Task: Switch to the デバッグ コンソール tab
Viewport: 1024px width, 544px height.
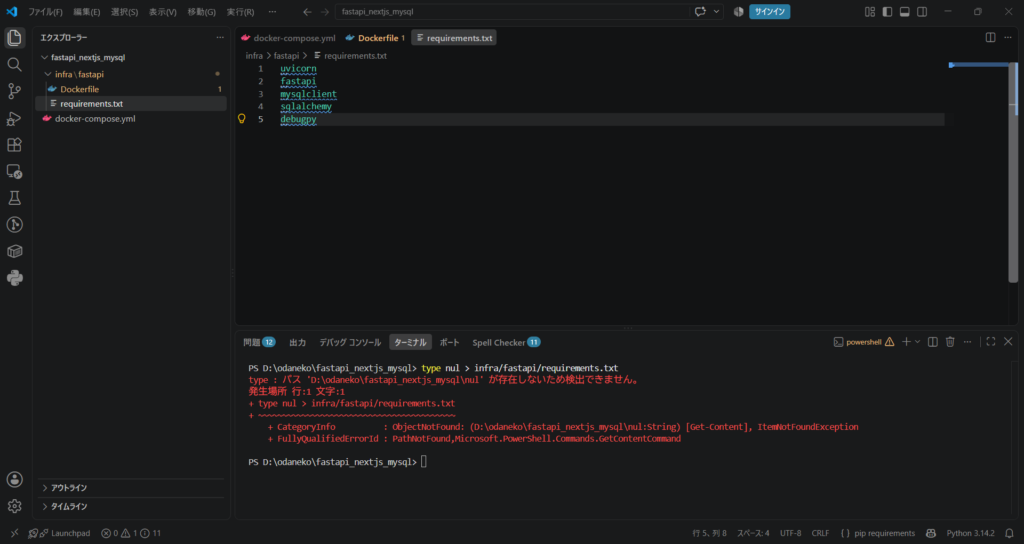Action: (x=349, y=342)
